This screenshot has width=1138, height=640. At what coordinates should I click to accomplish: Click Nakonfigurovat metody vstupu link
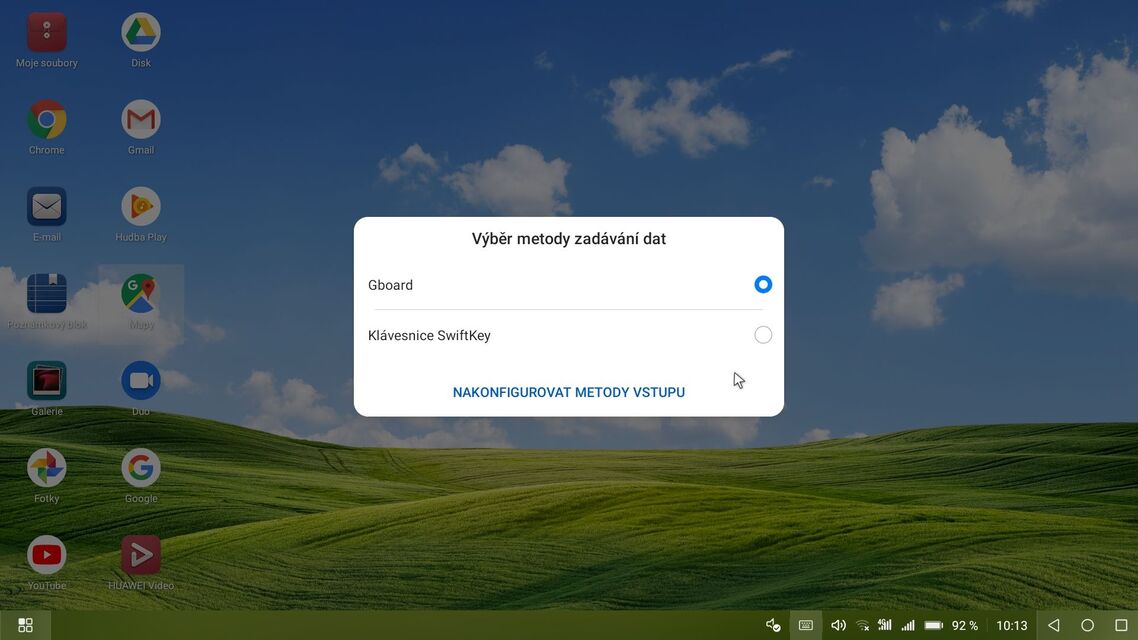568,392
